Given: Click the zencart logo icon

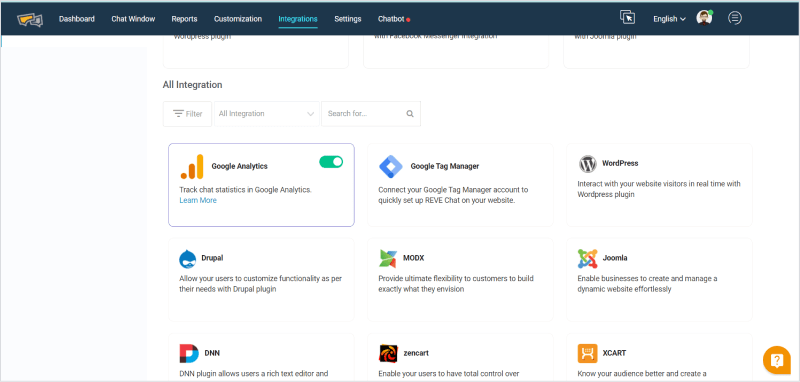Looking at the screenshot, I should (388, 353).
